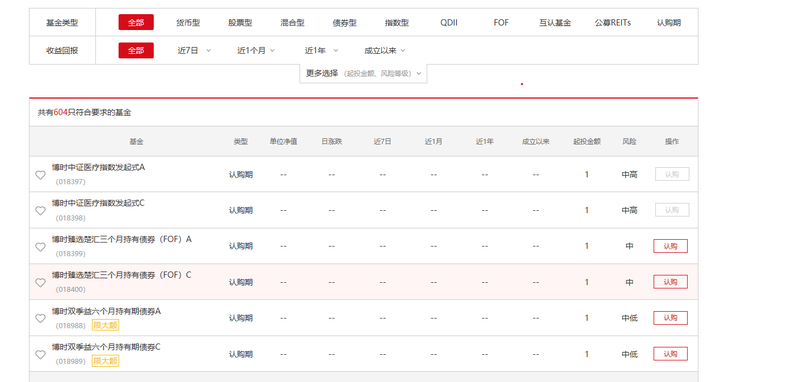Open 近1个月 return dropdown
The height and width of the screenshot is (382, 800).
coord(256,50)
